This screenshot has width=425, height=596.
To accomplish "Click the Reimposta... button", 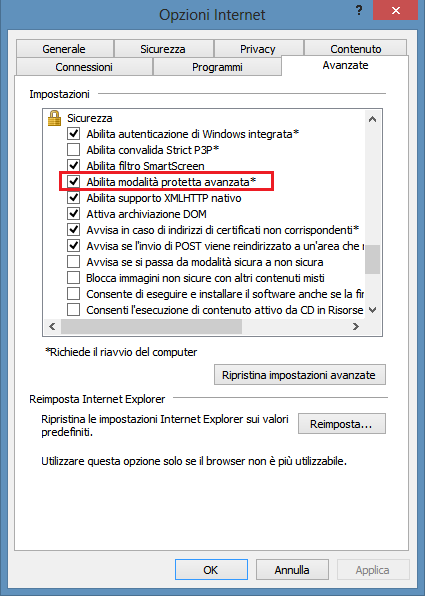I will 341,423.
